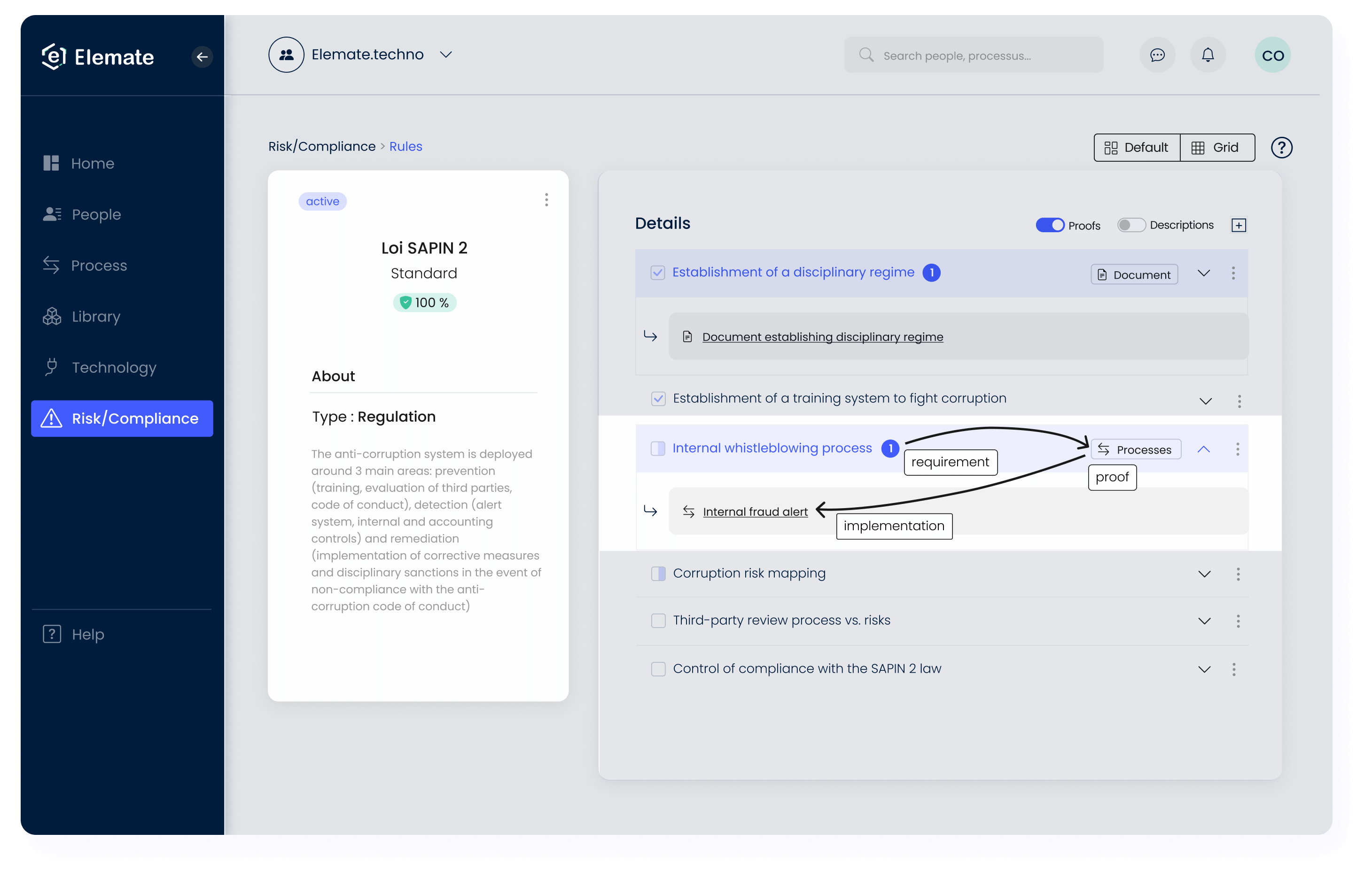The width and height of the screenshot is (1372, 880).
Task: Expand the Establishment of training system row
Action: point(1205,397)
